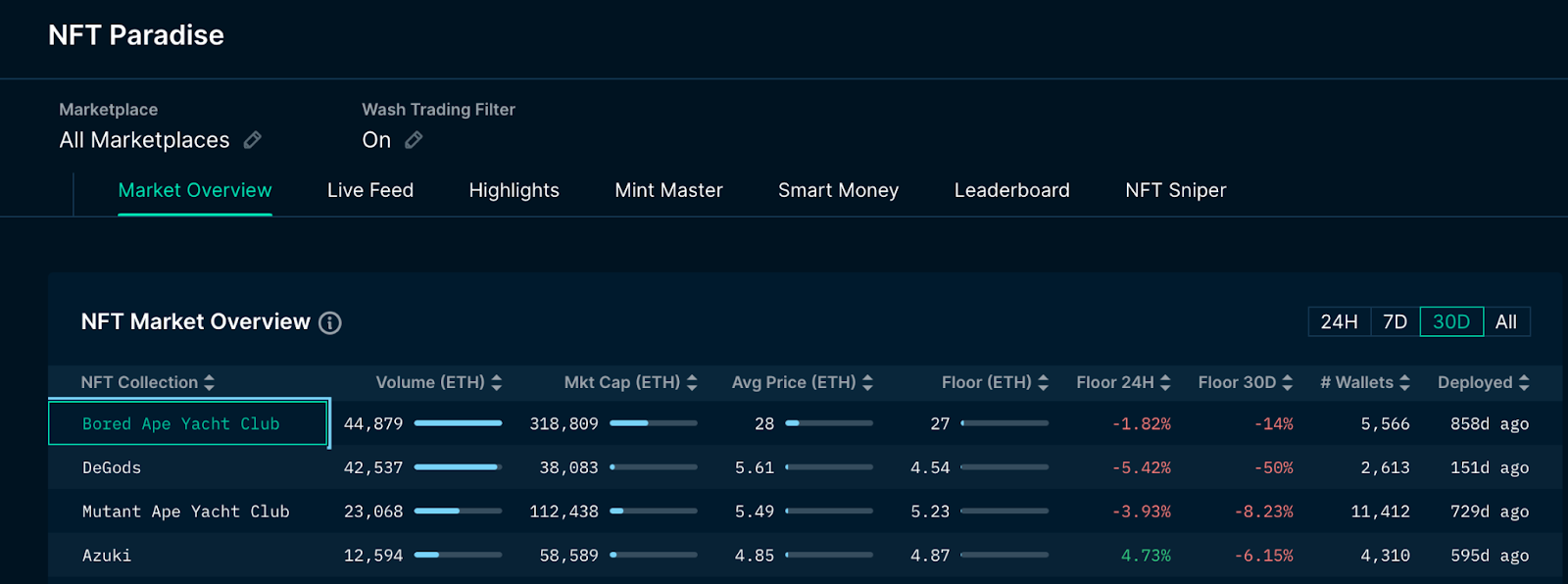Click DeGods deployed 151d ago
The height and width of the screenshot is (584, 1568).
(x=1490, y=467)
